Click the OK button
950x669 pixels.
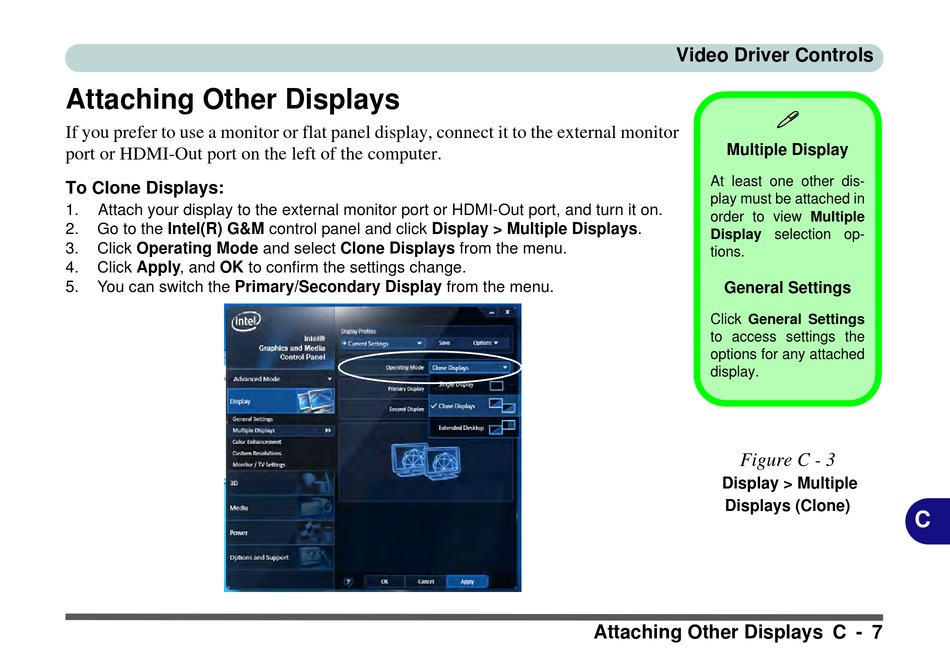(x=384, y=582)
